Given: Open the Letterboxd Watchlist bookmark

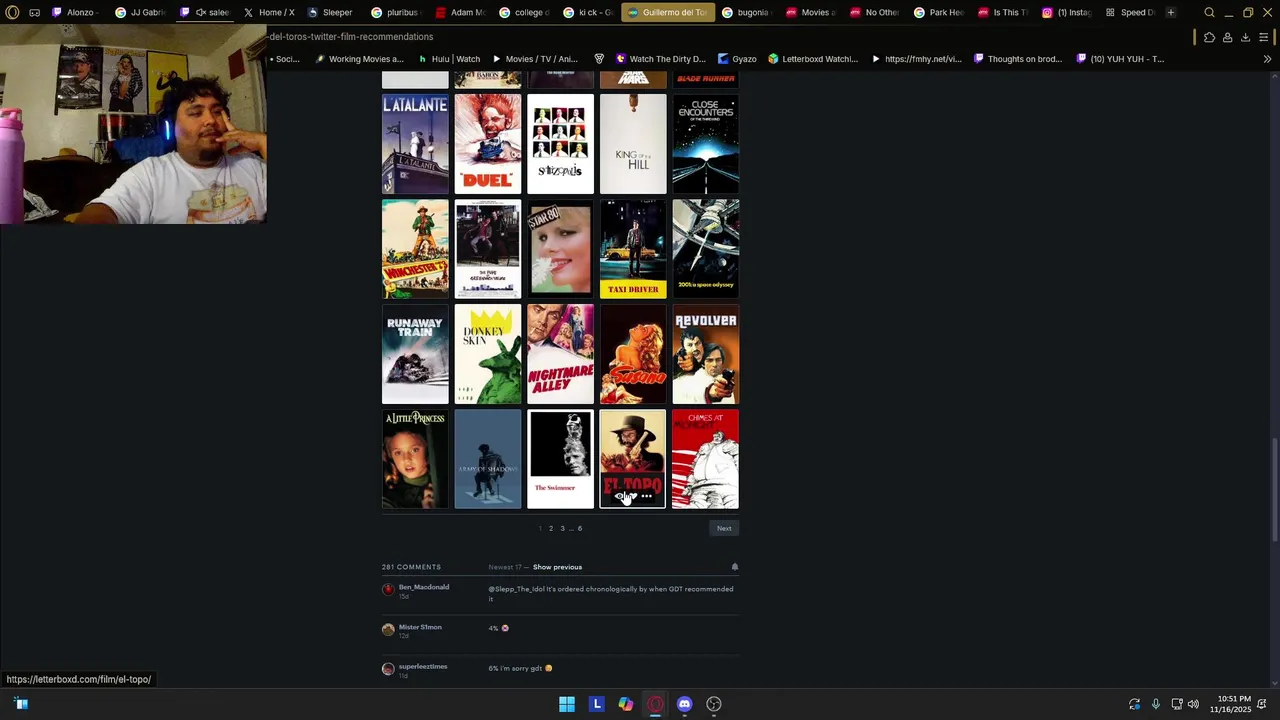Looking at the screenshot, I should pos(813,59).
